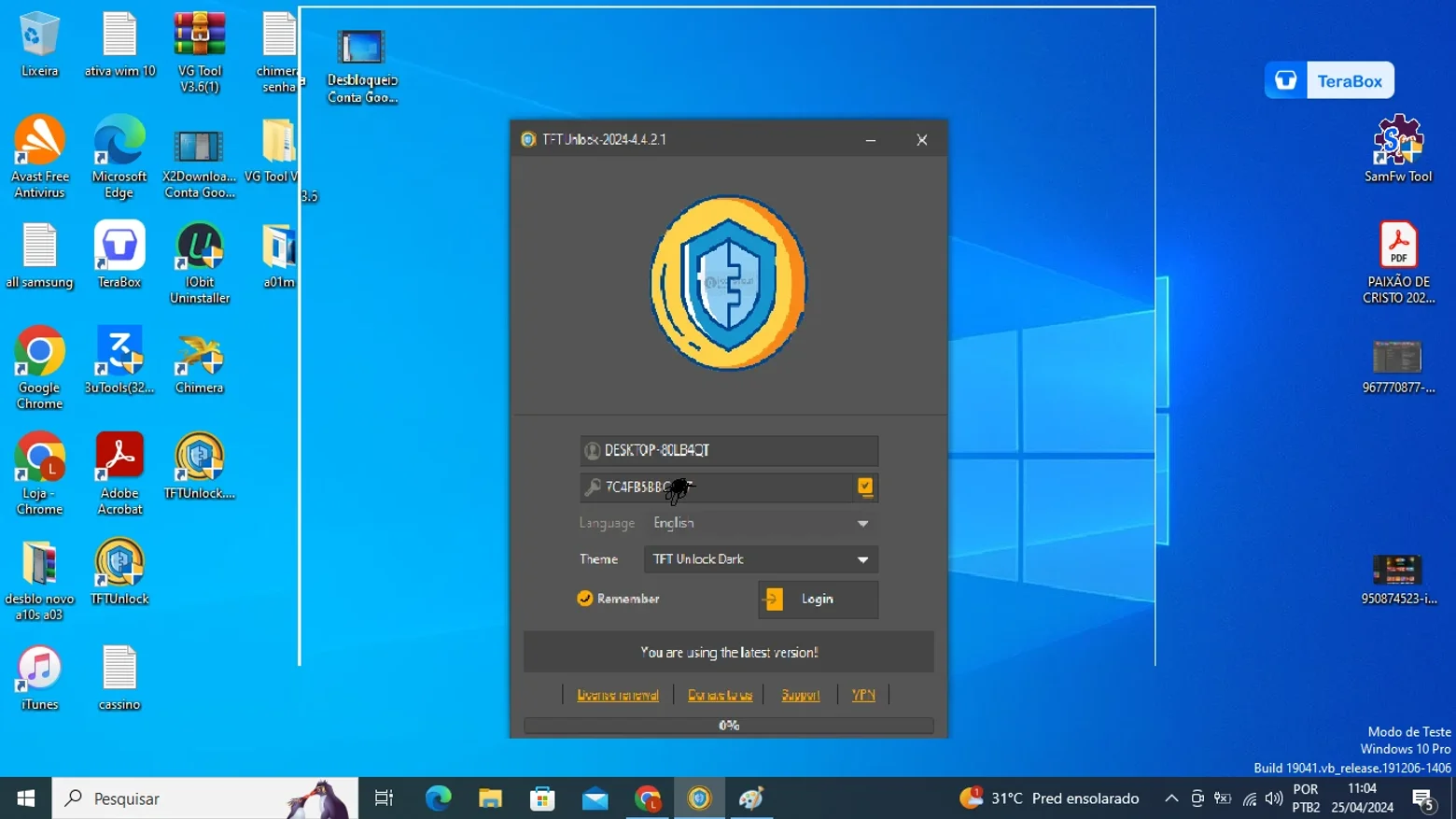
Task: Open the Desbloqueio Conta Goo... video file
Action: [362, 65]
